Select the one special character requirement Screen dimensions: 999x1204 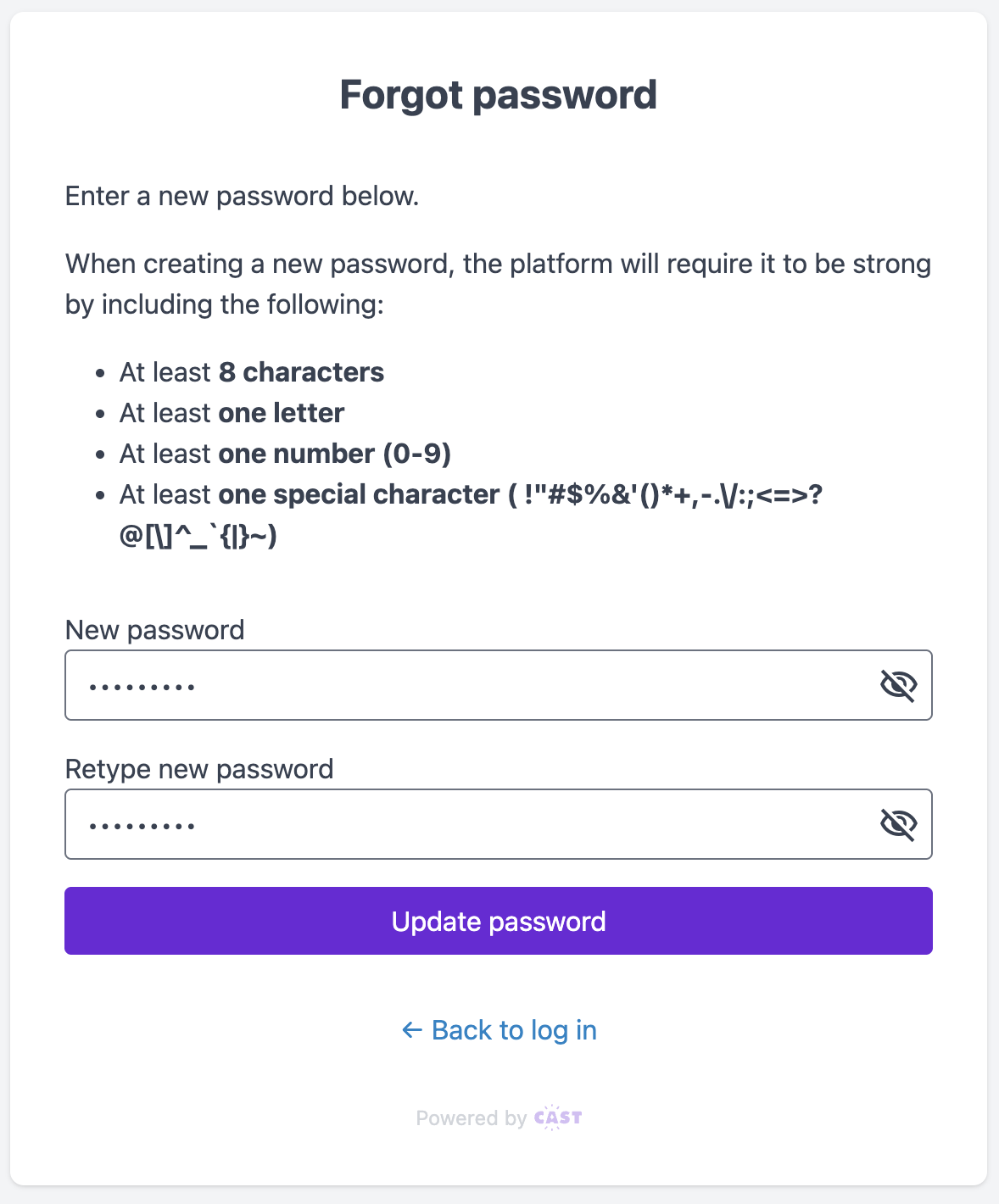(x=471, y=495)
